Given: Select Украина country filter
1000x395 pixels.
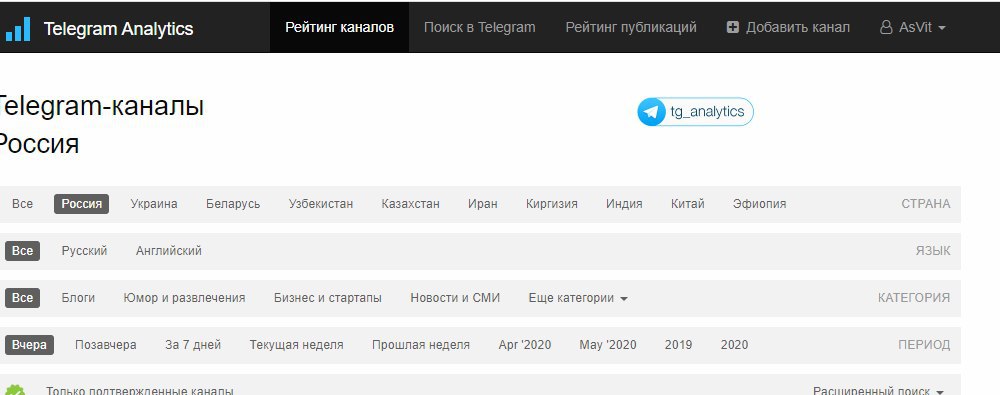Looking at the screenshot, I should pyautogui.click(x=154, y=204).
